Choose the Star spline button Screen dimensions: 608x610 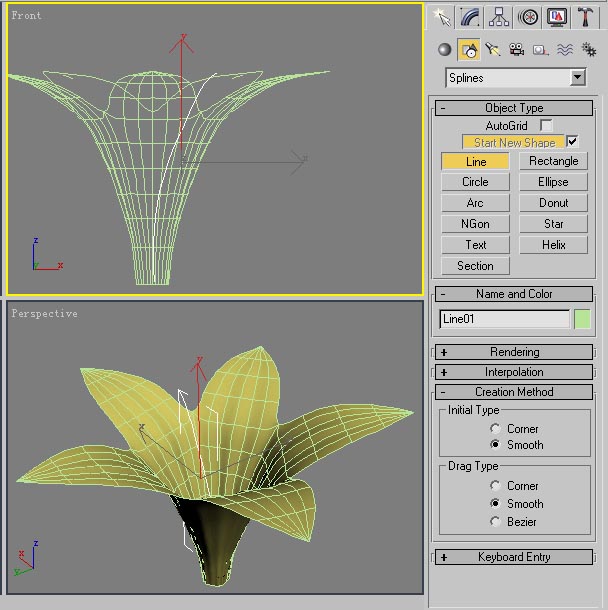click(x=553, y=224)
